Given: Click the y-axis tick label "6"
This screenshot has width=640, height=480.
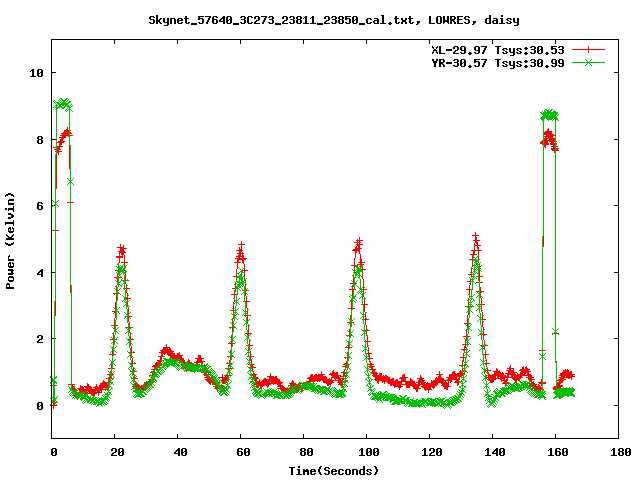Looking at the screenshot, I should (x=40, y=206).
